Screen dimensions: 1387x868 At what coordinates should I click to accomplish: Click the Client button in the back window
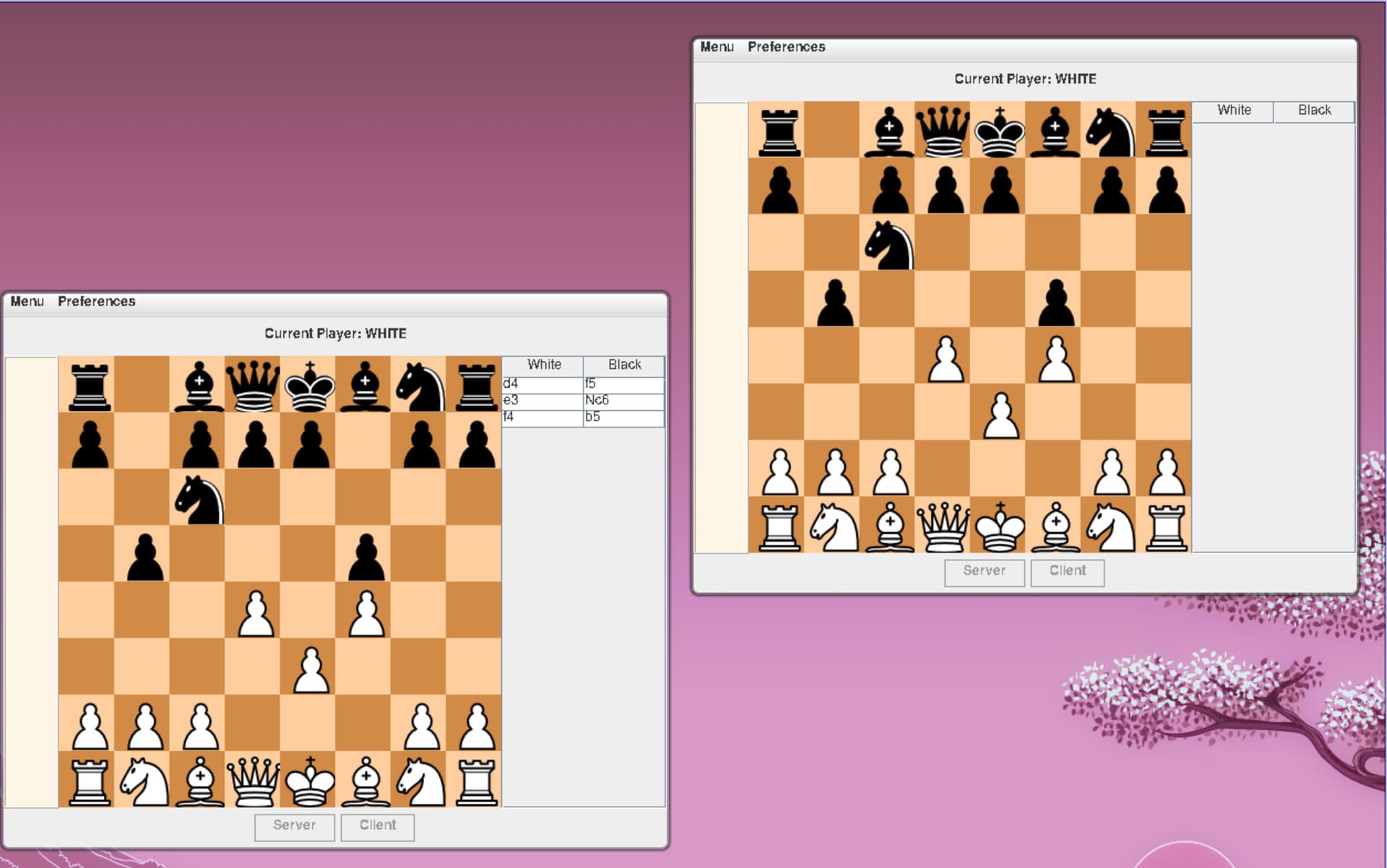click(x=1067, y=571)
